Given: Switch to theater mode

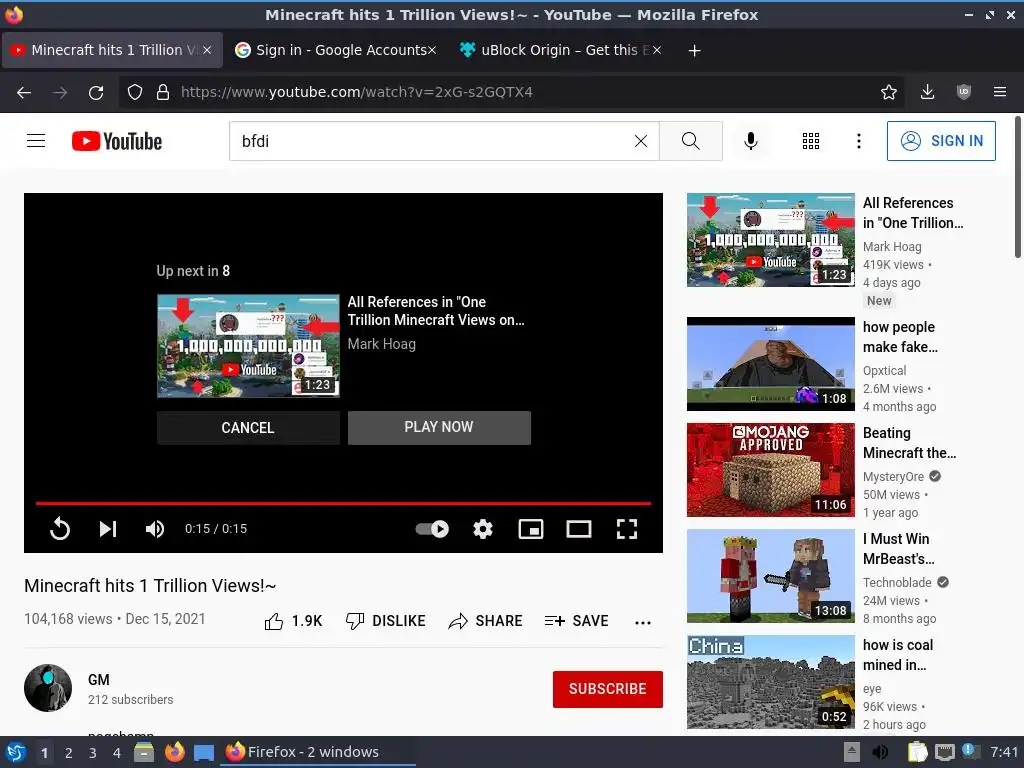Looking at the screenshot, I should click(x=579, y=528).
